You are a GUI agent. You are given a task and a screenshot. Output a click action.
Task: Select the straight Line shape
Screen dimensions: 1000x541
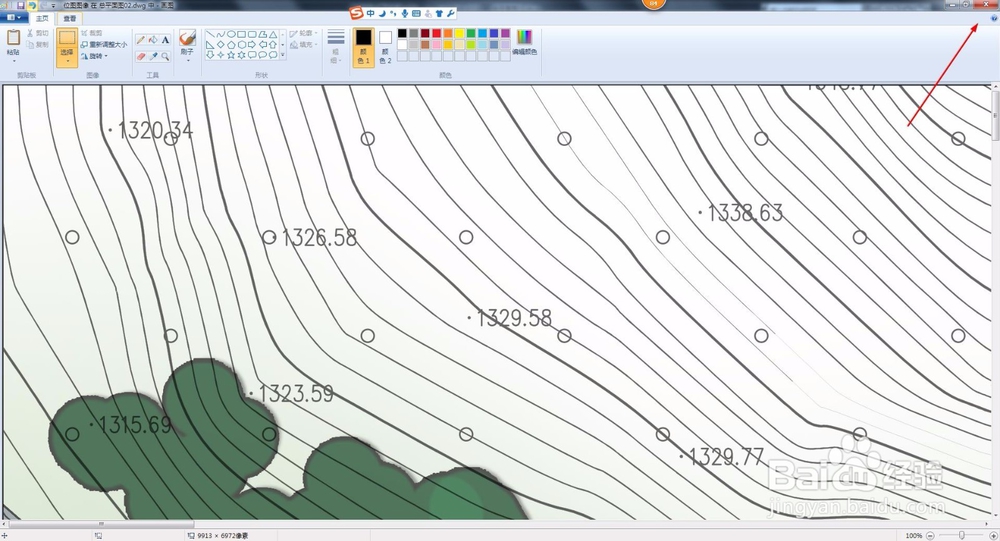(x=210, y=34)
